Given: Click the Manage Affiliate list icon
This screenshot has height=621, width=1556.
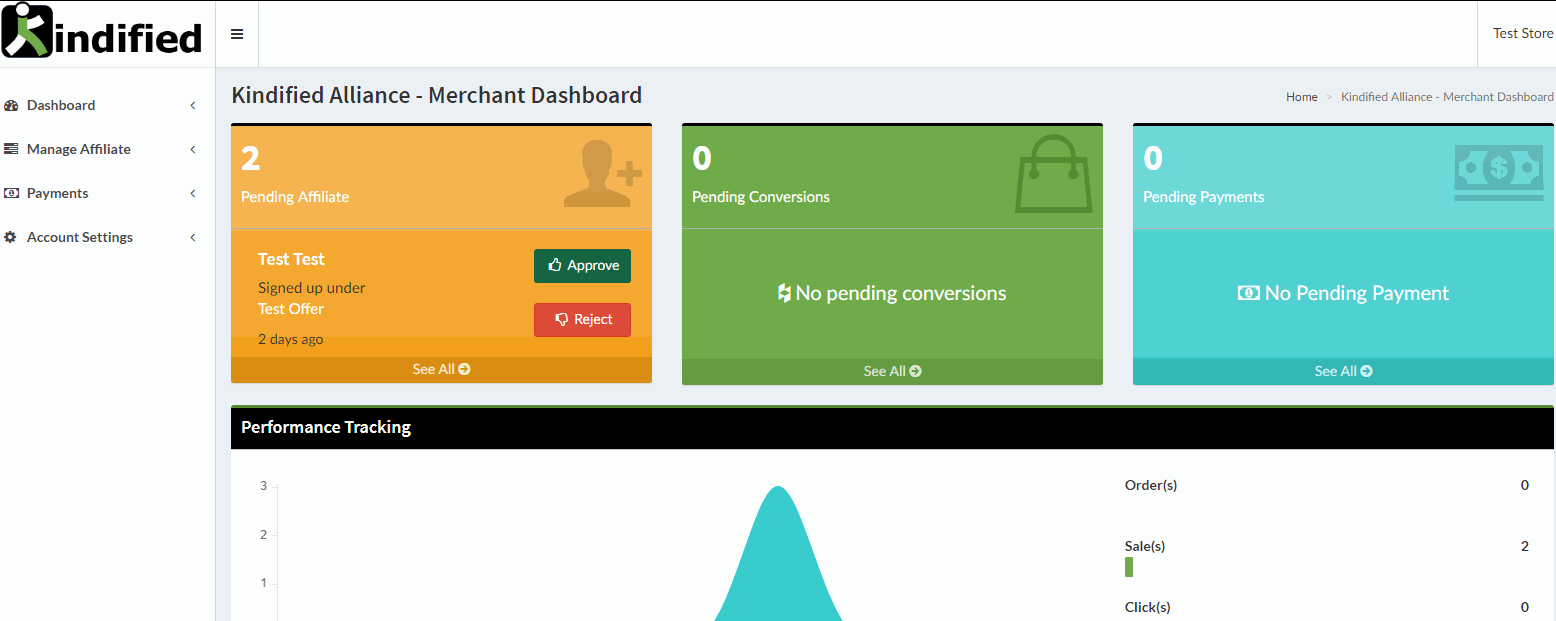Looking at the screenshot, I should click(11, 149).
